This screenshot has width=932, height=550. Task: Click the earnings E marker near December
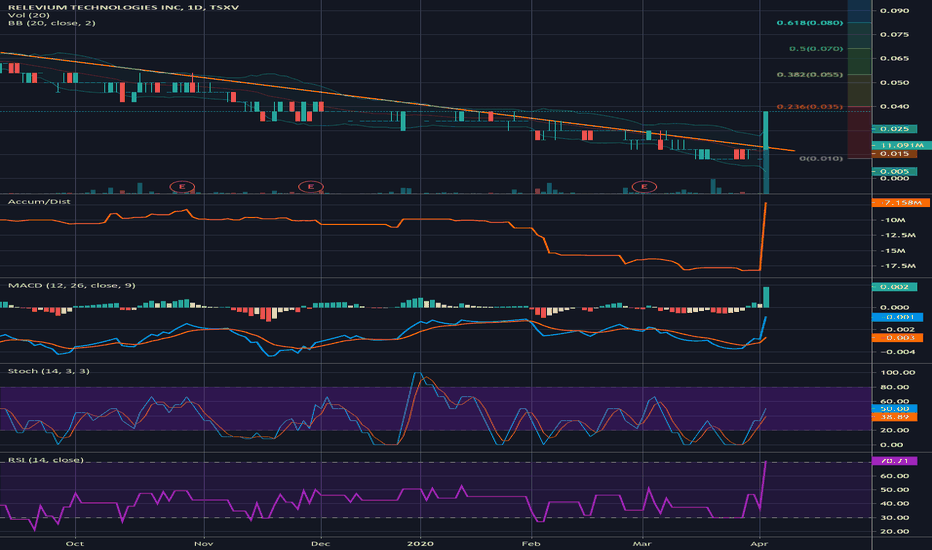[310, 187]
